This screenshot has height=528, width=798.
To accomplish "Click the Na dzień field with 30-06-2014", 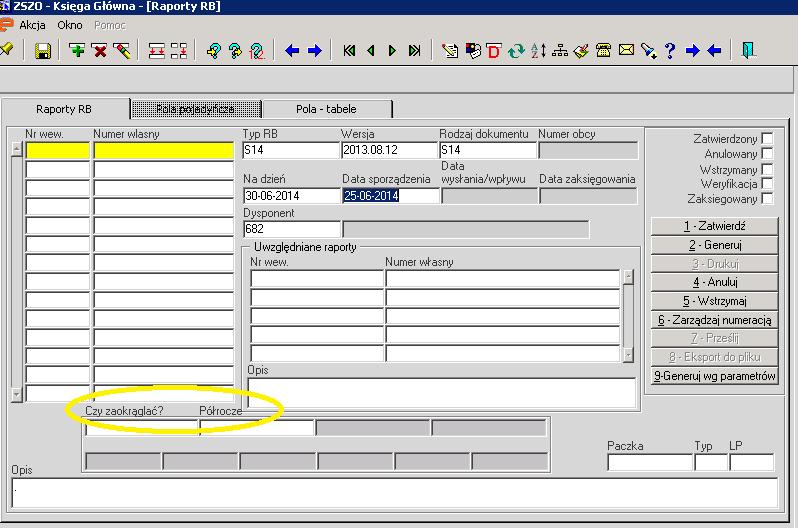I will pyautogui.click(x=291, y=196).
